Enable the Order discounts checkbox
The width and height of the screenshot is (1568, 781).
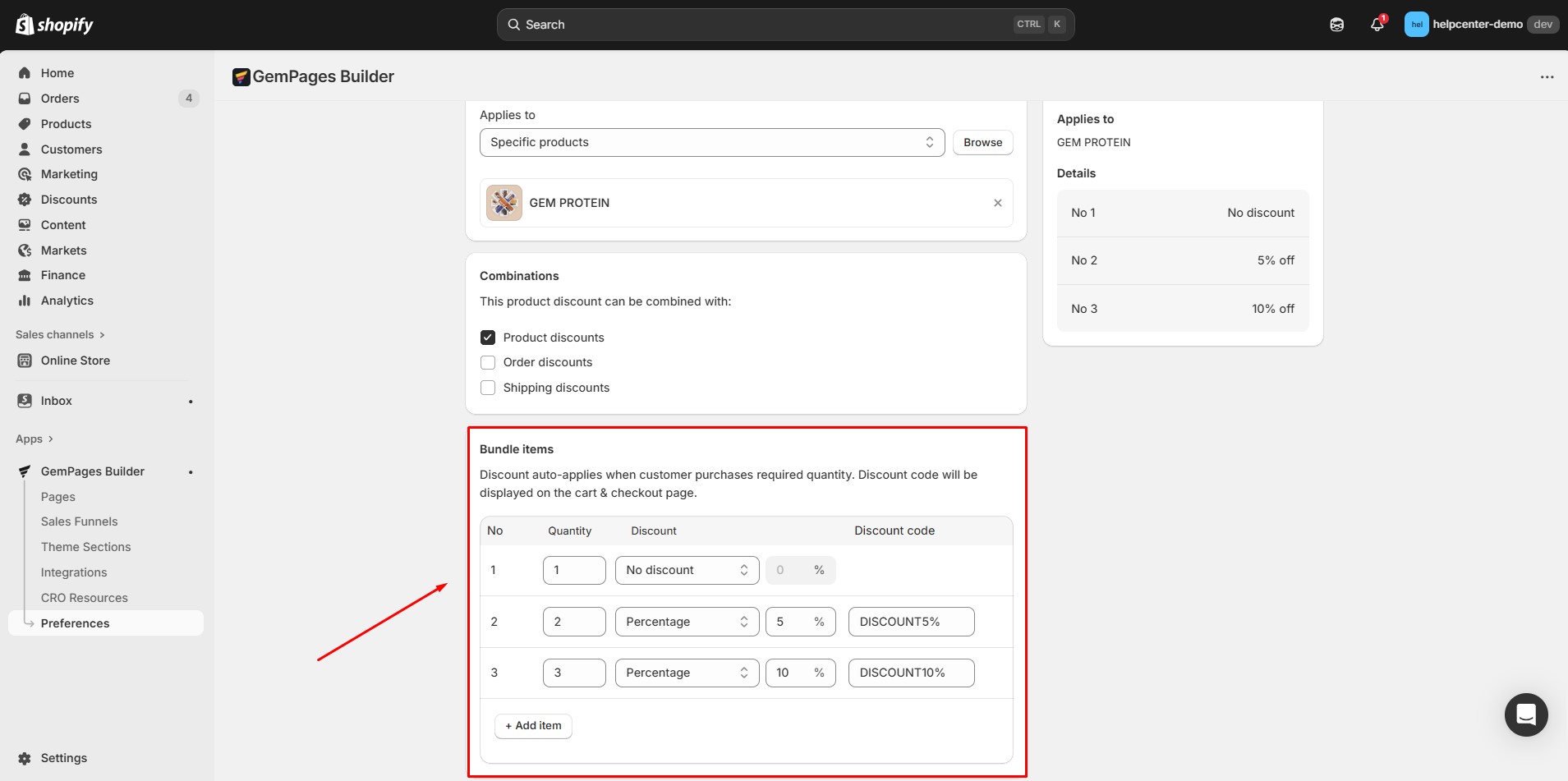coord(488,363)
